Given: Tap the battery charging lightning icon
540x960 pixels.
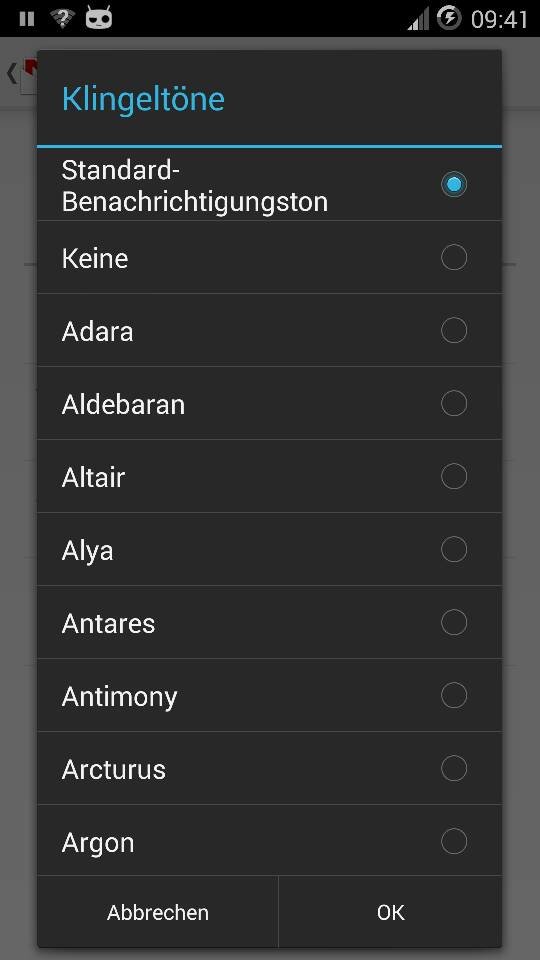Looking at the screenshot, I should [x=449, y=18].
